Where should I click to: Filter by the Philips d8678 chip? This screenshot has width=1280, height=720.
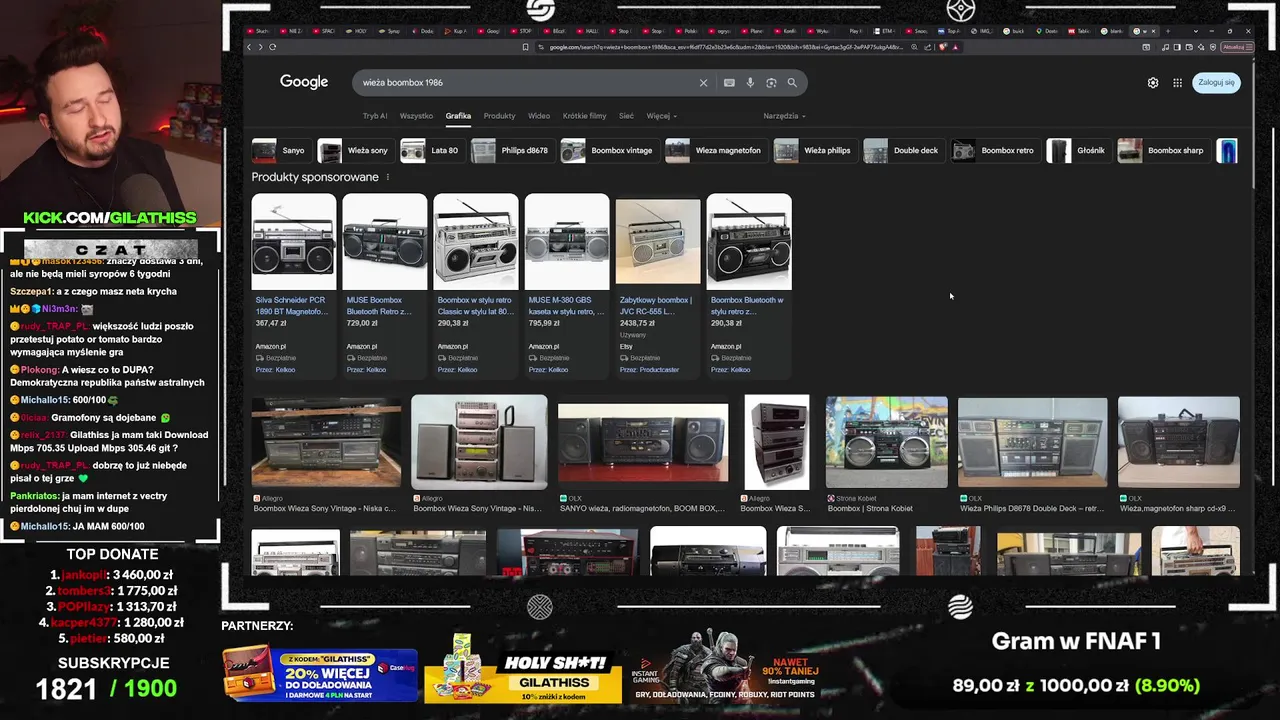tap(512, 151)
